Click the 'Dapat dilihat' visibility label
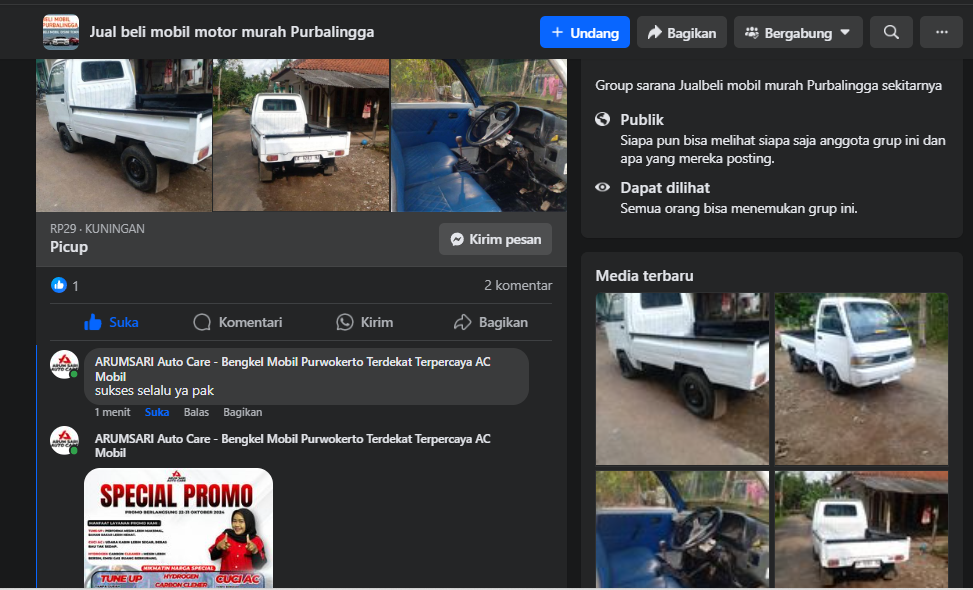 click(665, 187)
